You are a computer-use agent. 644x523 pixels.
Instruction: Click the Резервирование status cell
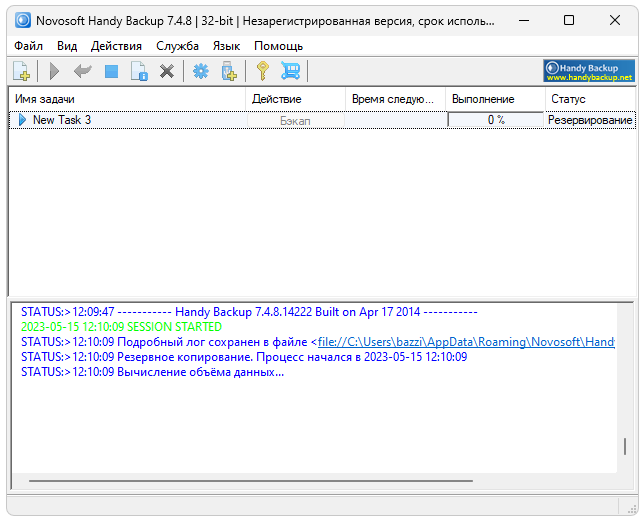[590, 120]
